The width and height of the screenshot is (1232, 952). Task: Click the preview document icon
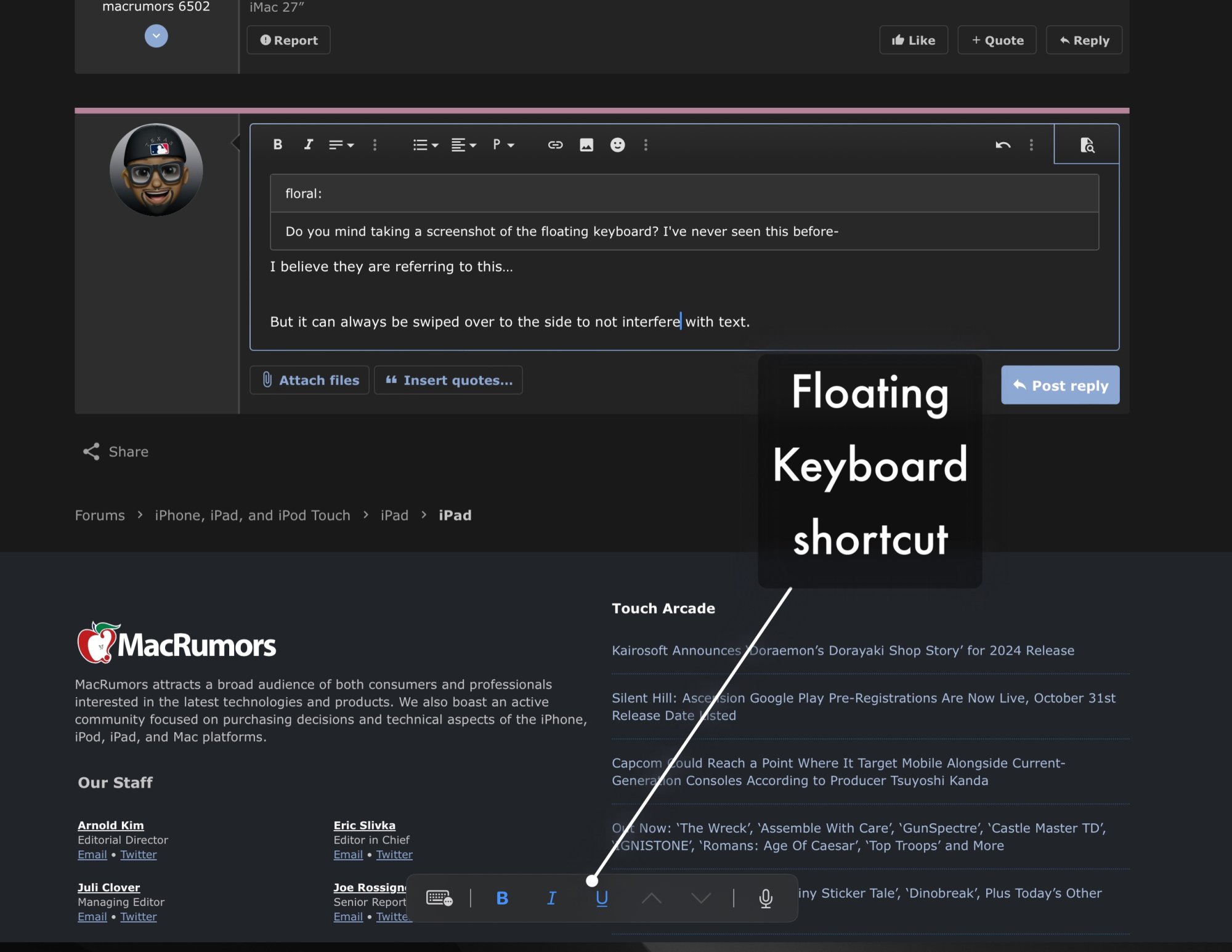(1087, 145)
